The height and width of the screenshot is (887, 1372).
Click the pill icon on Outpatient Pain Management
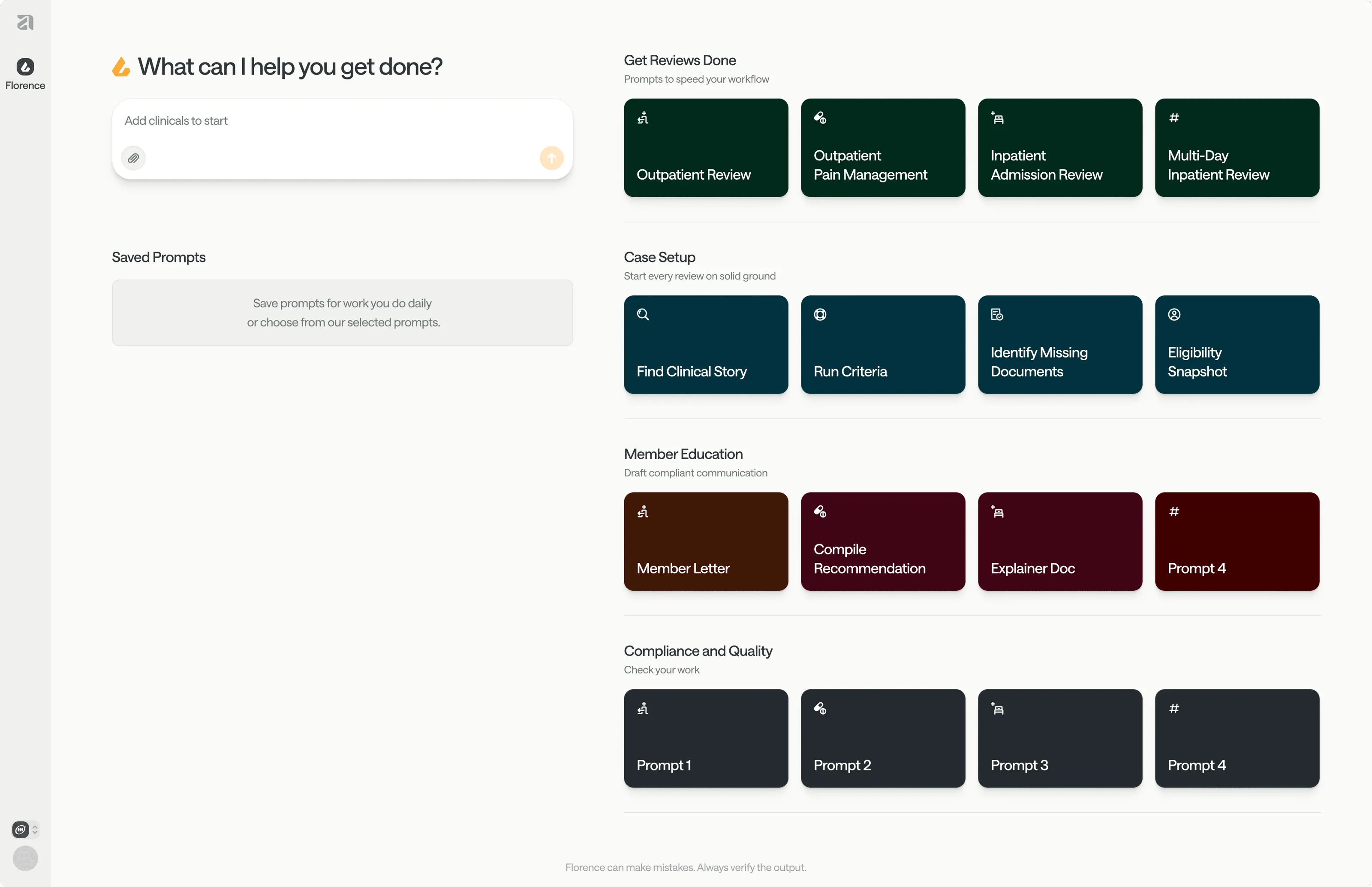pos(820,118)
